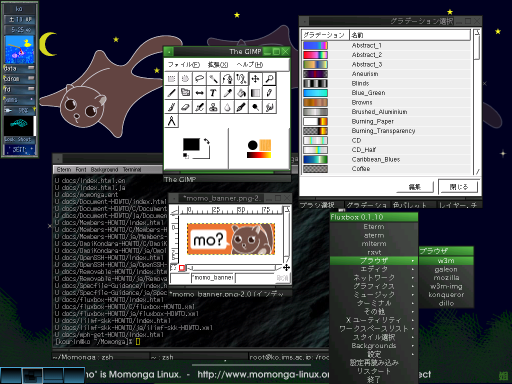Select the Fuzzy Select magic wand tool
The image size is (512, 384).
213,79
